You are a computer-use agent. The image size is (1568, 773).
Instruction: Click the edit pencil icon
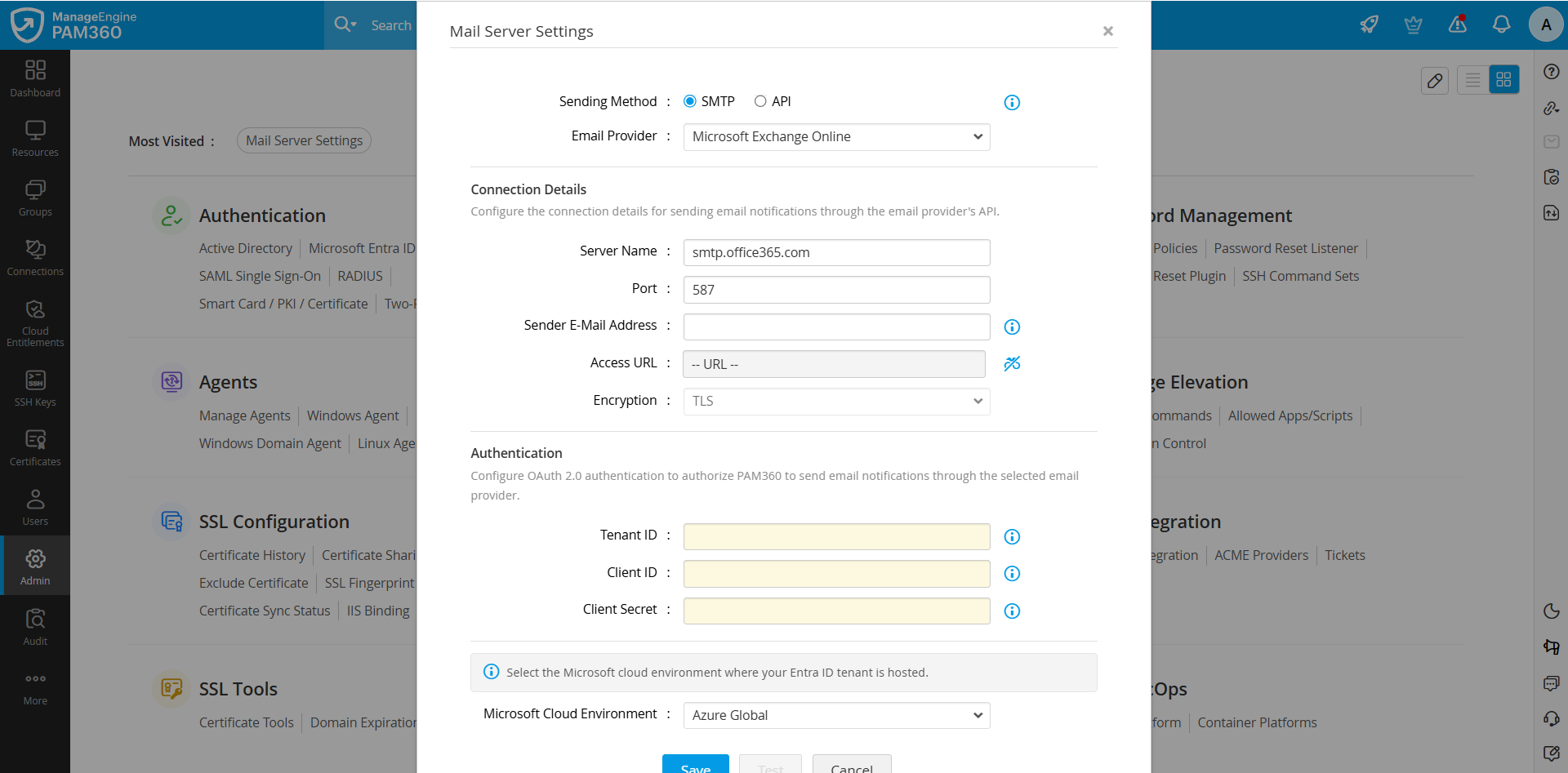[x=1435, y=80]
